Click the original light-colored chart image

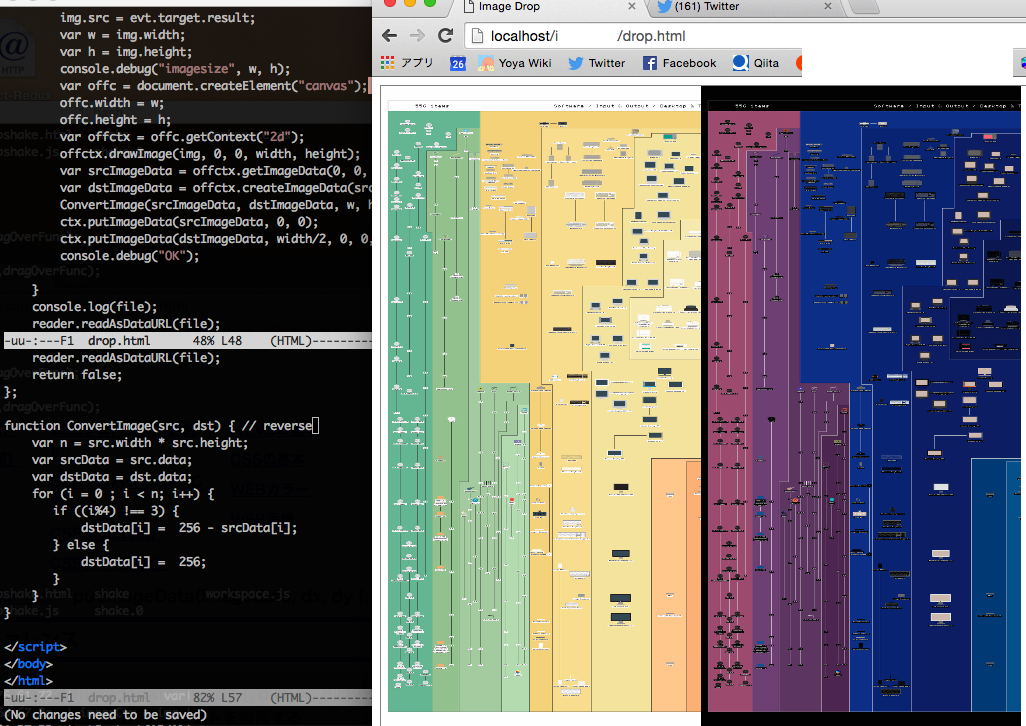(544, 406)
